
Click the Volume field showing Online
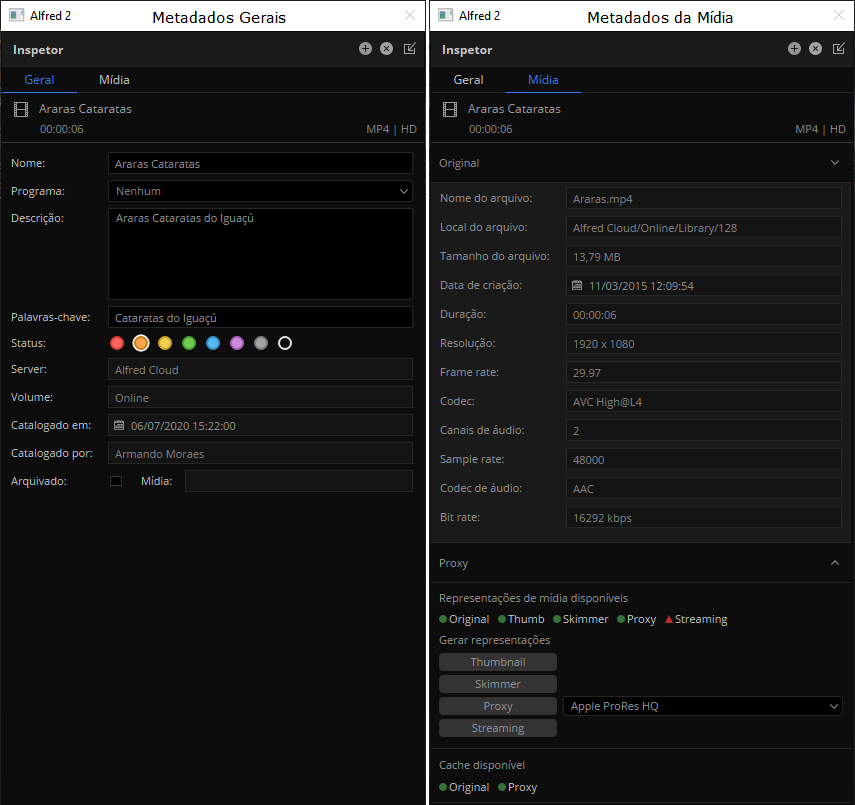[x=260, y=398]
